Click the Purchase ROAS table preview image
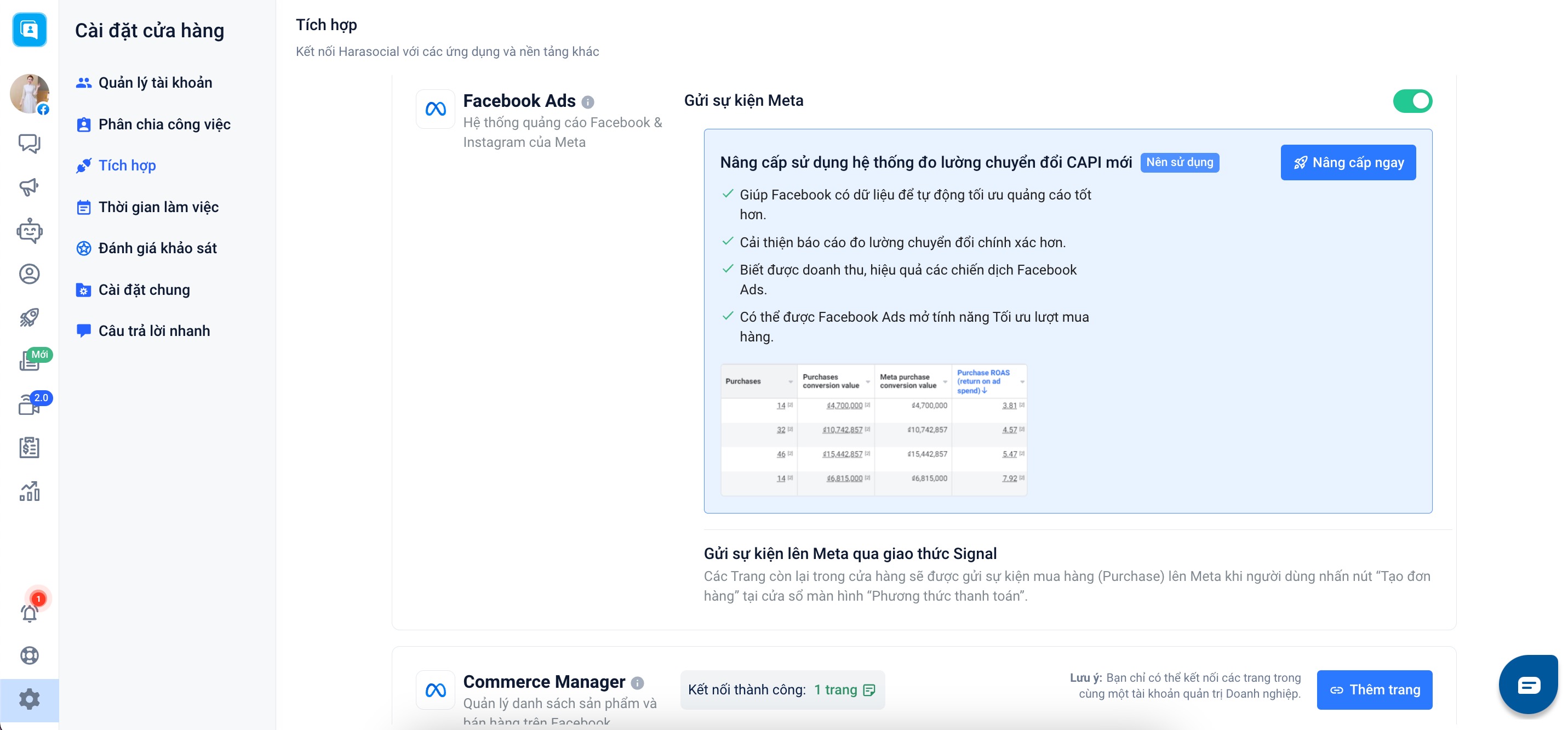Viewport: 1568px width, 730px height. coord(873,429)
